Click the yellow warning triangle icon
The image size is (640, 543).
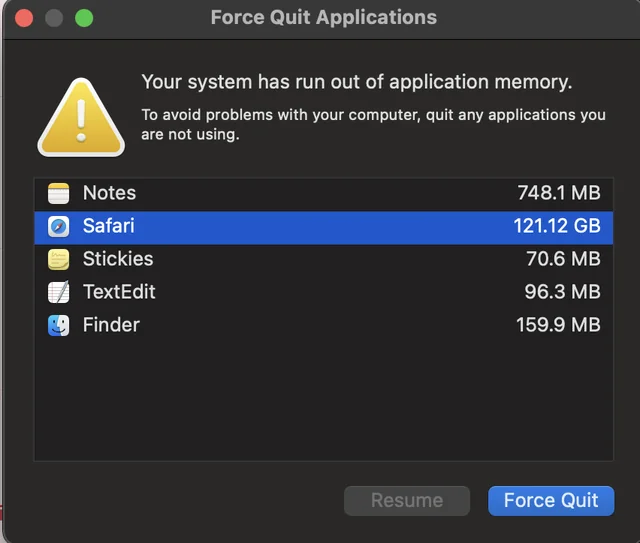click(81, 117)
